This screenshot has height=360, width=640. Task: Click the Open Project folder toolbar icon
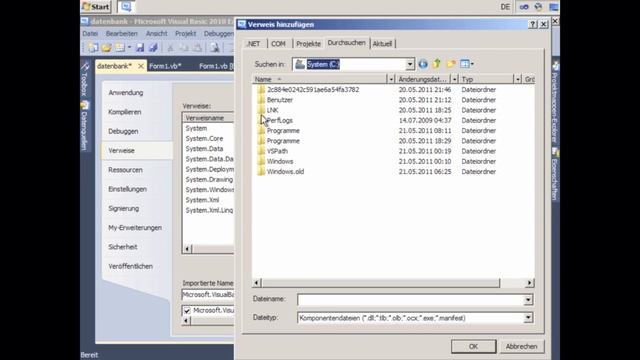click(107, 48)
